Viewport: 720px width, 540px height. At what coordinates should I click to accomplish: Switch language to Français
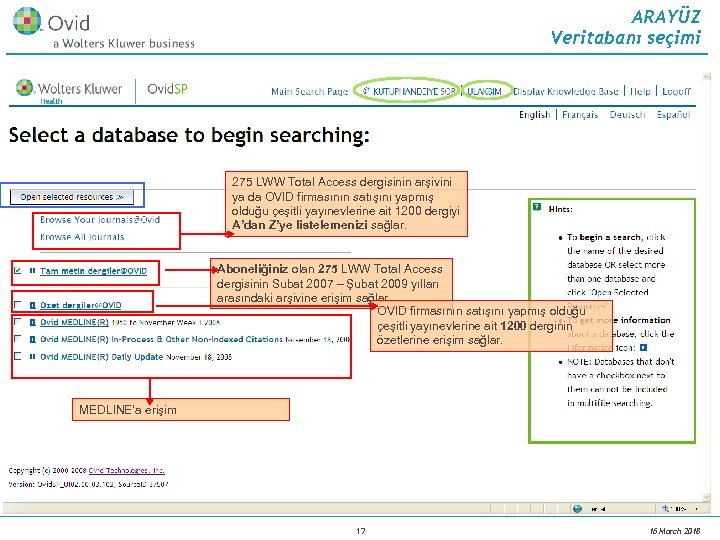(580, 114)
